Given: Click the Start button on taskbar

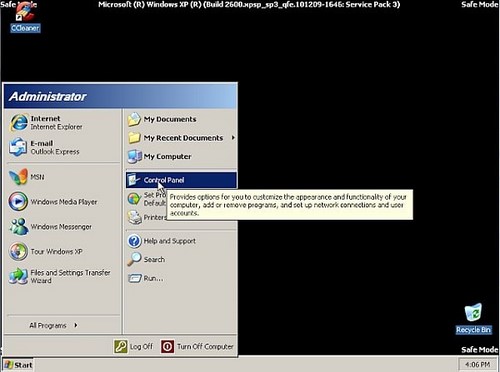Looking at the screenshot, I should [19, 365].
